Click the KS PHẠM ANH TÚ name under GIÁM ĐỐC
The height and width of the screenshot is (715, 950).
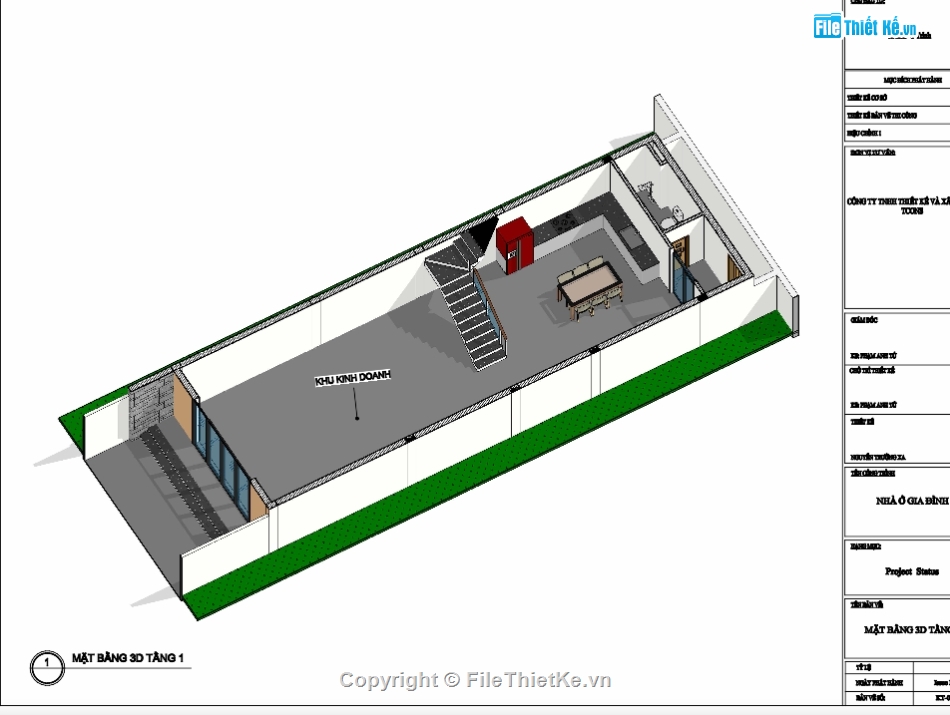(x=874, y=356)
